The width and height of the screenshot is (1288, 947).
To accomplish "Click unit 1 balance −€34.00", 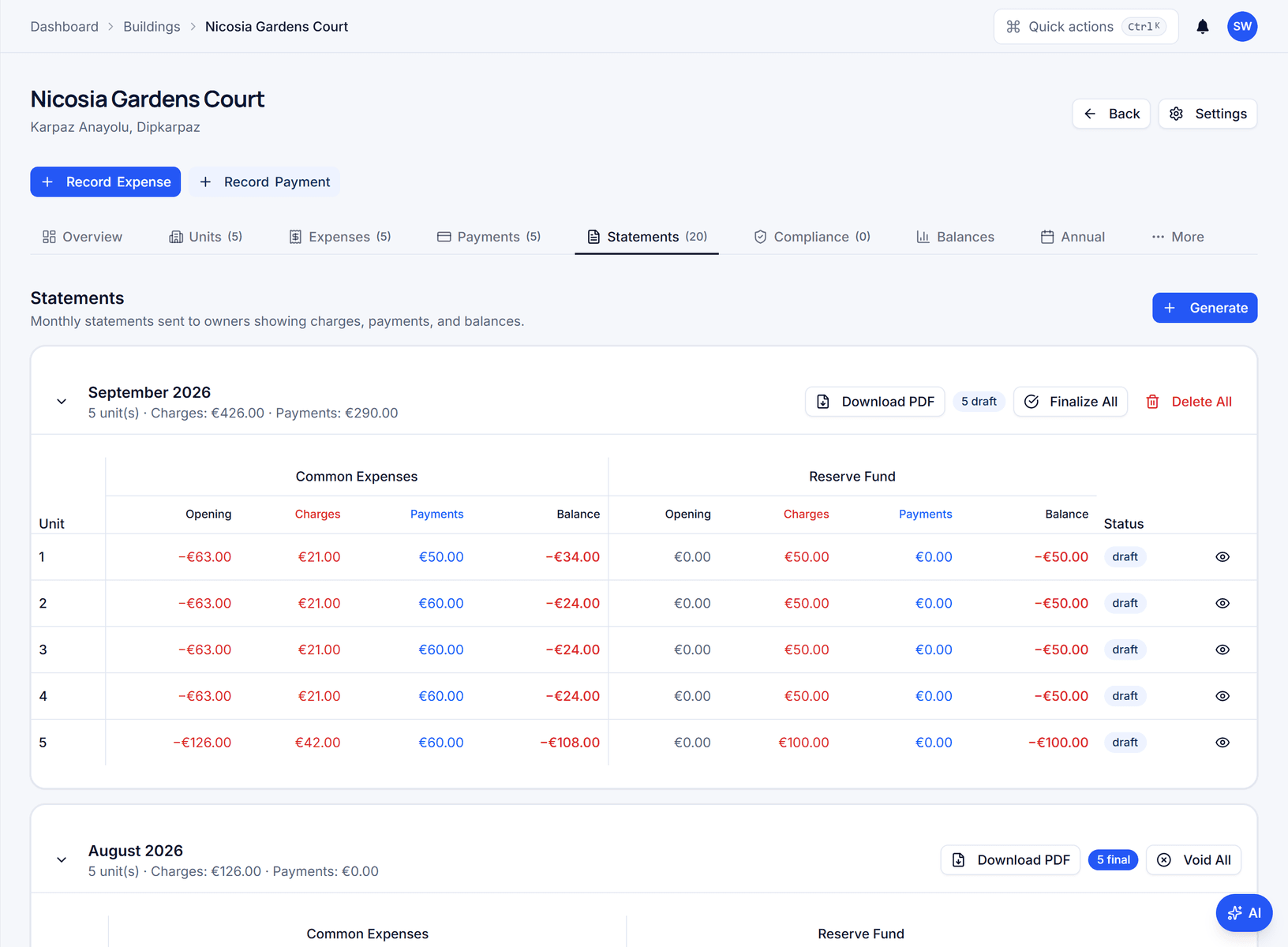I will coord(572,557).
